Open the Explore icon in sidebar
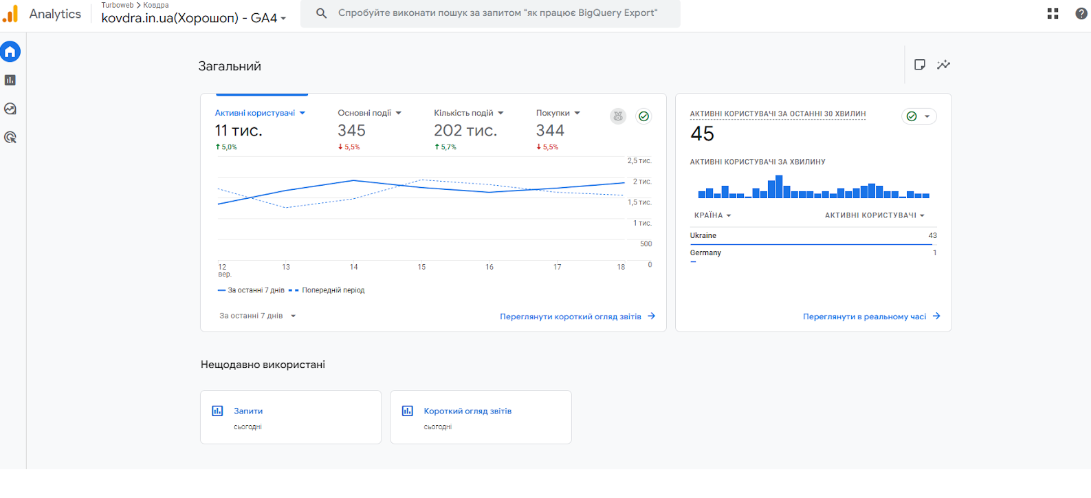Screen dimensions: 1091x498 (10, 109)
